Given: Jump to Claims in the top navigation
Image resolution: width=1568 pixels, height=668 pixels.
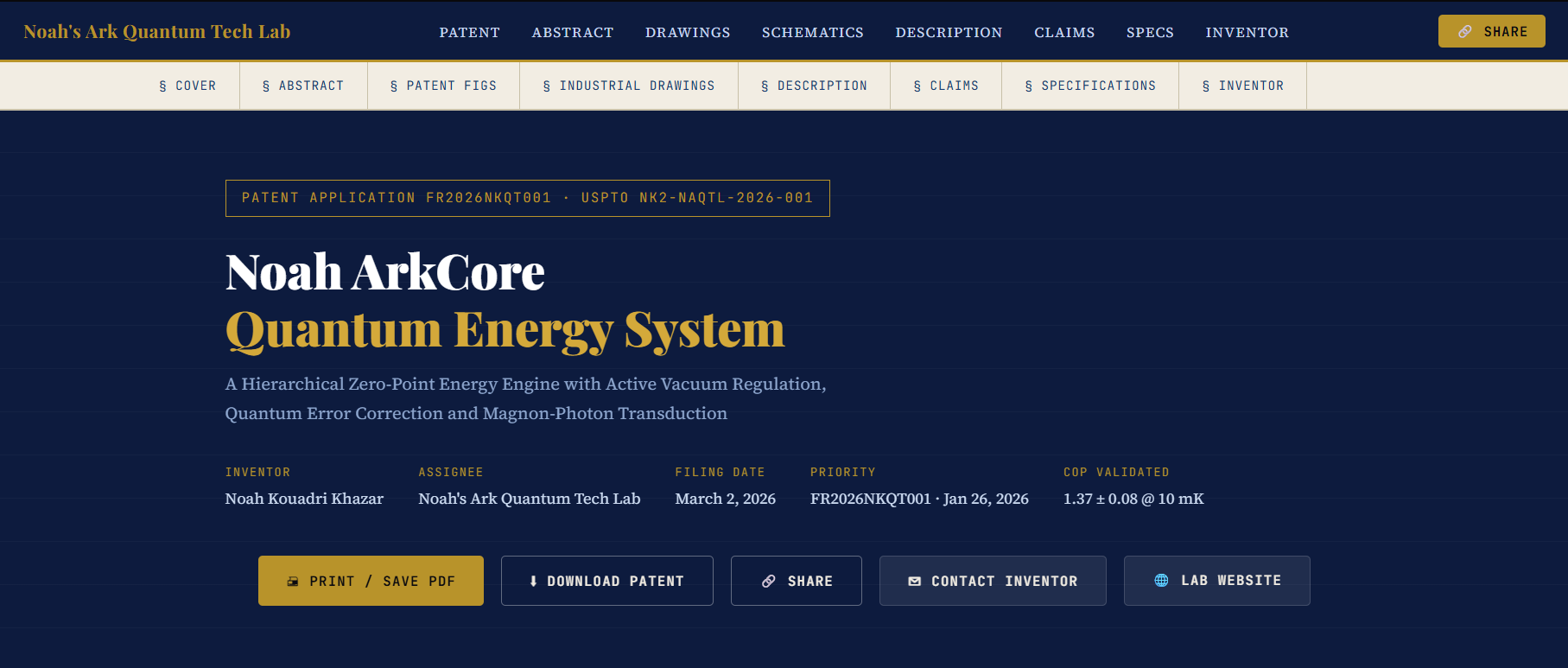Looking at the screenshot, I should (x=1064, y=33).
